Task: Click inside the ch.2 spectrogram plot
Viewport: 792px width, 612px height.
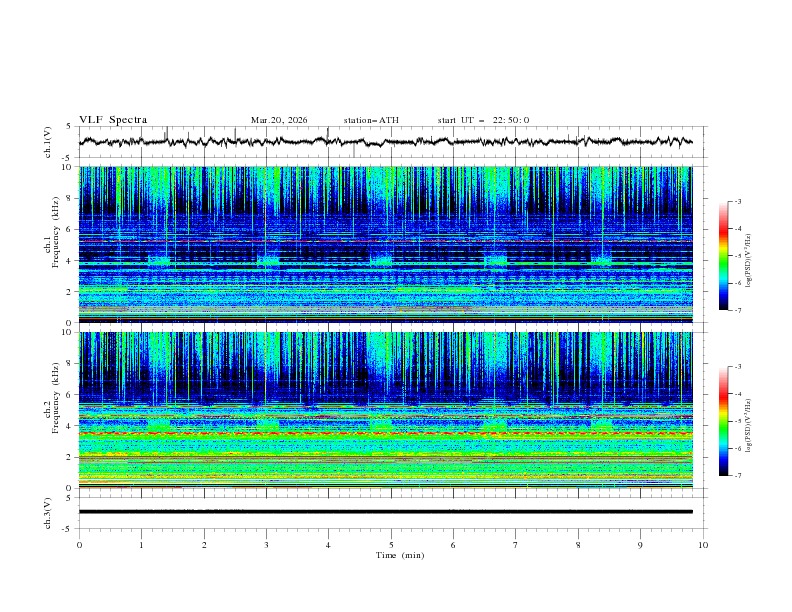Action: (x=390, y=409)
